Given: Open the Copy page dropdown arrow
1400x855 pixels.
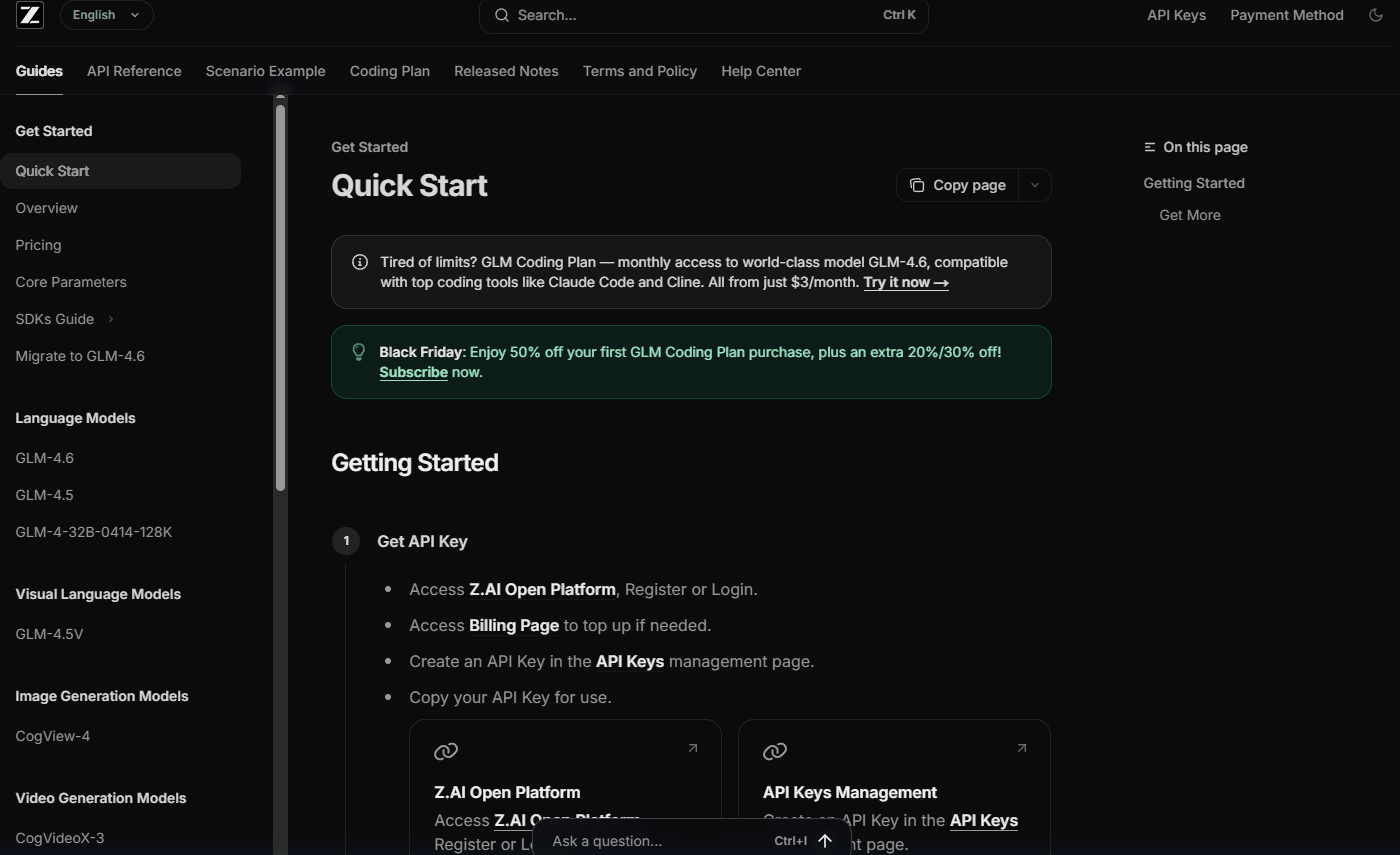Looking at the screenshot, I should tap(1035, 185).
